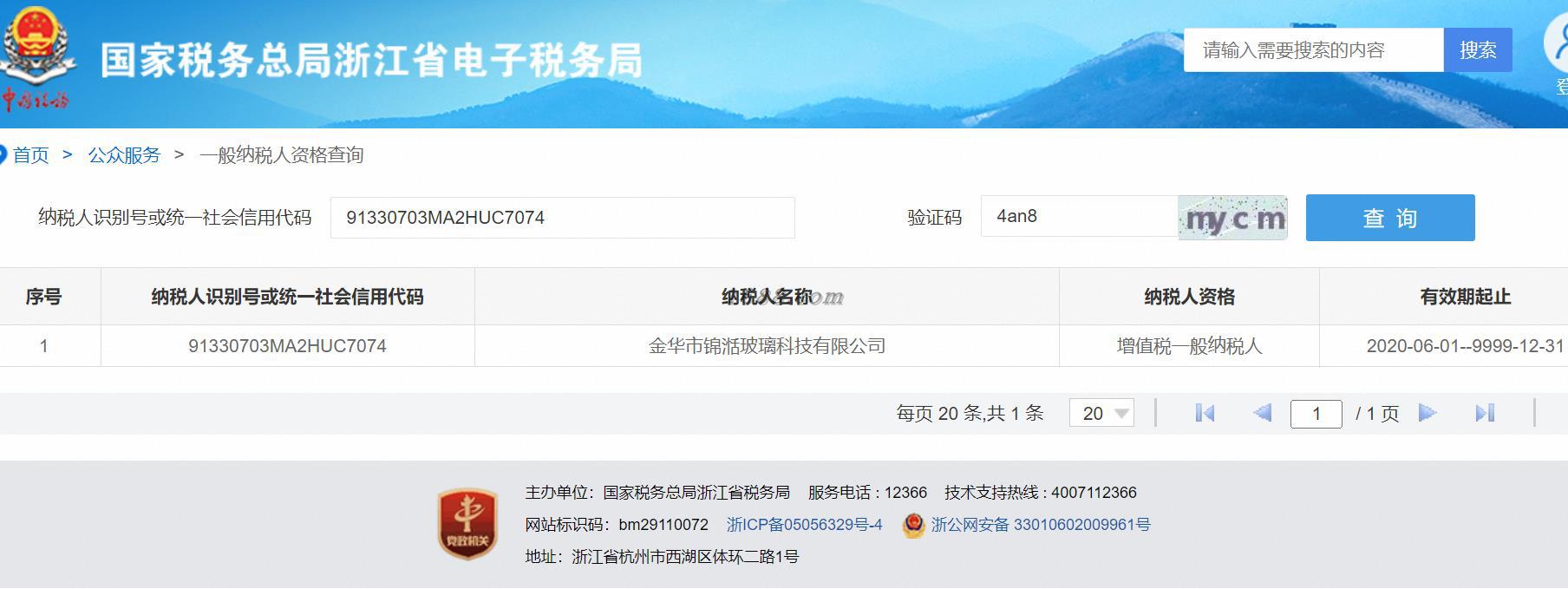The image size is (1568, 589).
Task: Click the site title 国家税务总局浙江省电子税务局
Action: [x=371, y=60]
